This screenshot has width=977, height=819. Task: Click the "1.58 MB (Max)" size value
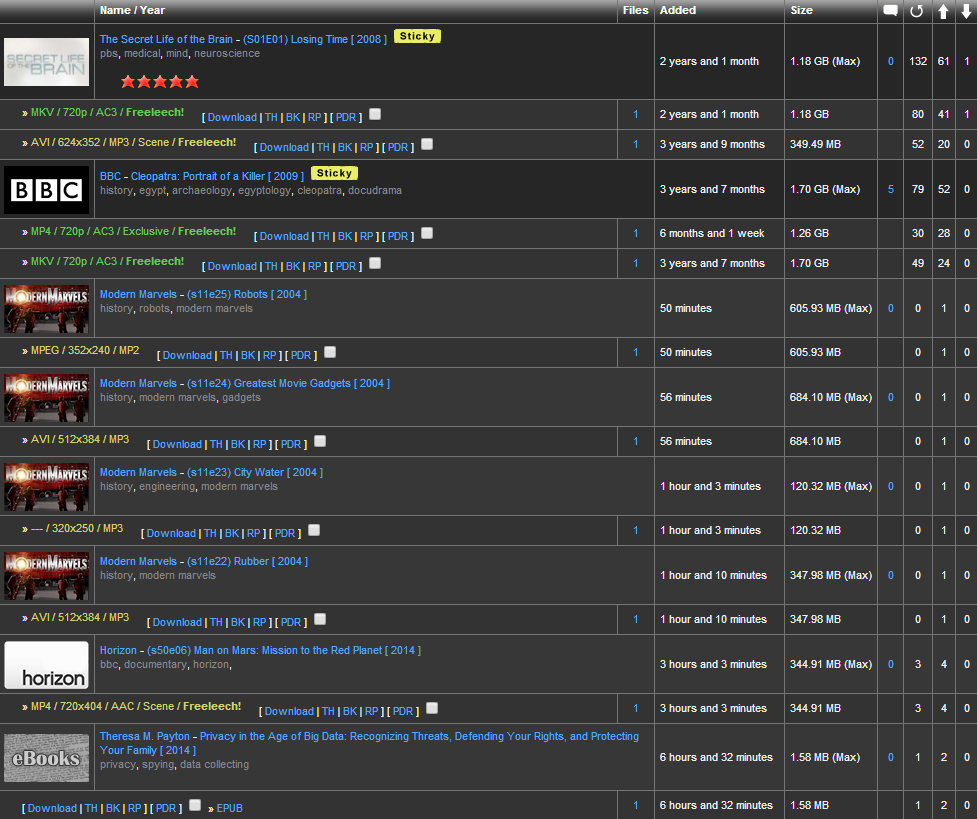coord(825,757)
